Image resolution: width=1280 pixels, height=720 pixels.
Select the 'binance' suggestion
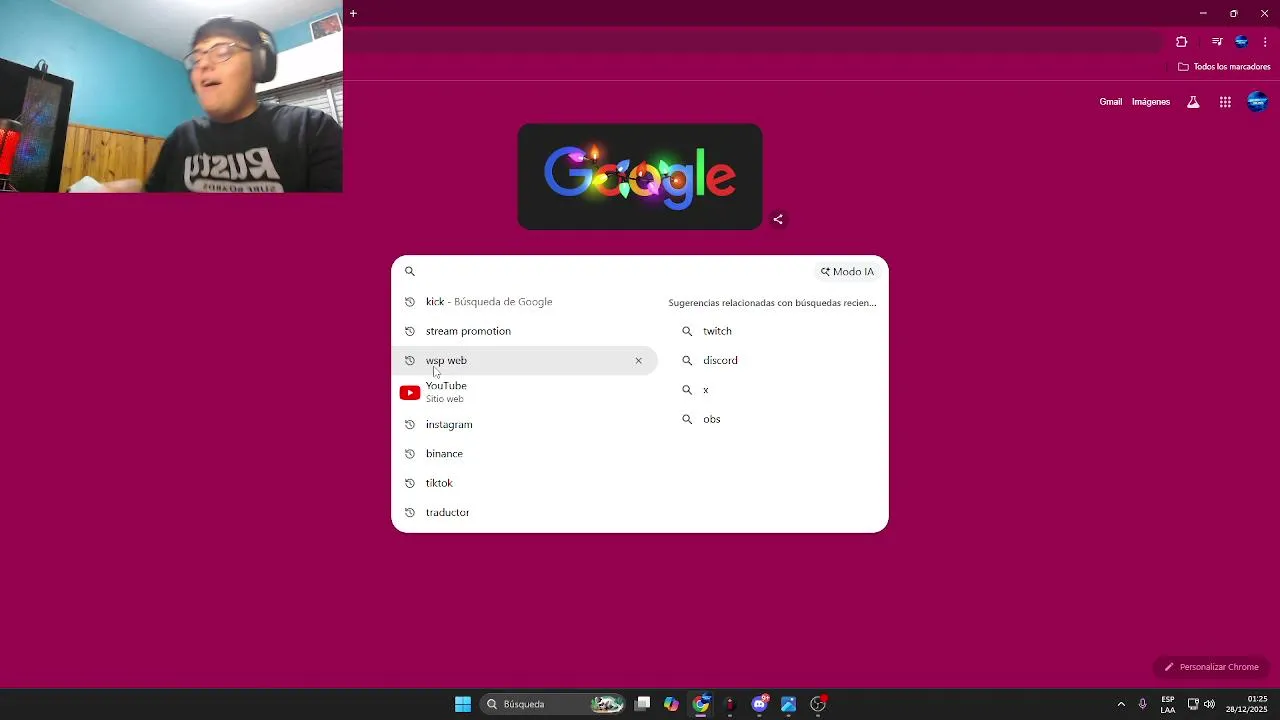click(x=525, y=454)
